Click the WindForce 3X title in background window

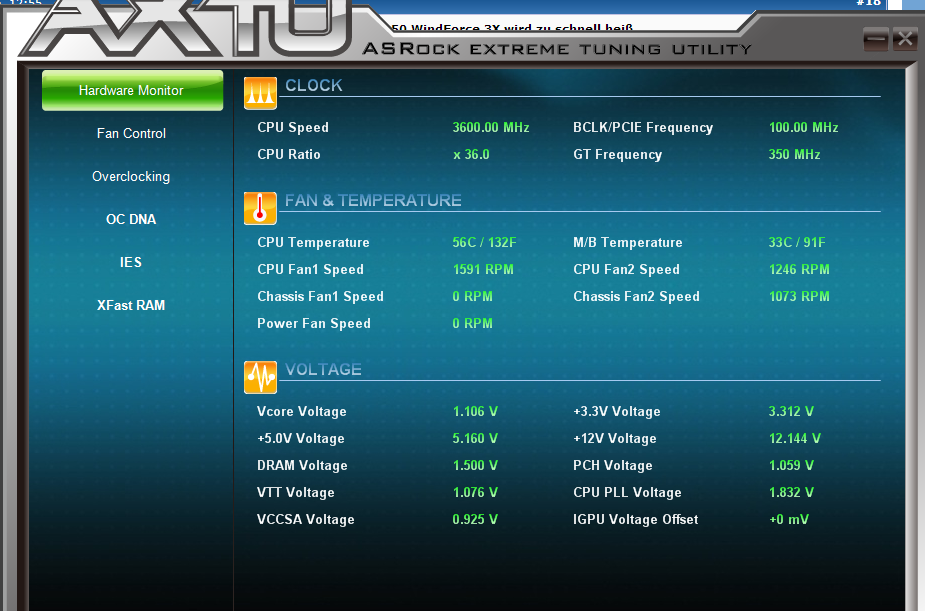pos(512,28)
